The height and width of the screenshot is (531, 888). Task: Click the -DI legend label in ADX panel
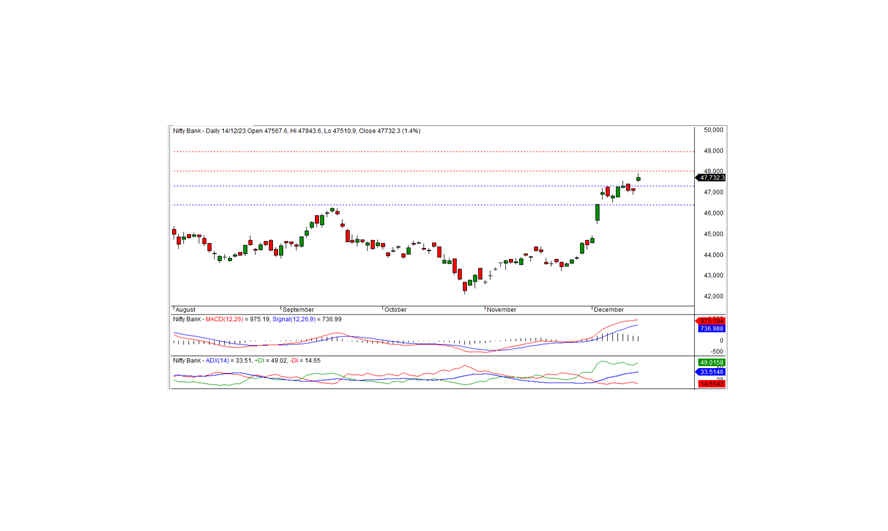click(x=294, y=359)
